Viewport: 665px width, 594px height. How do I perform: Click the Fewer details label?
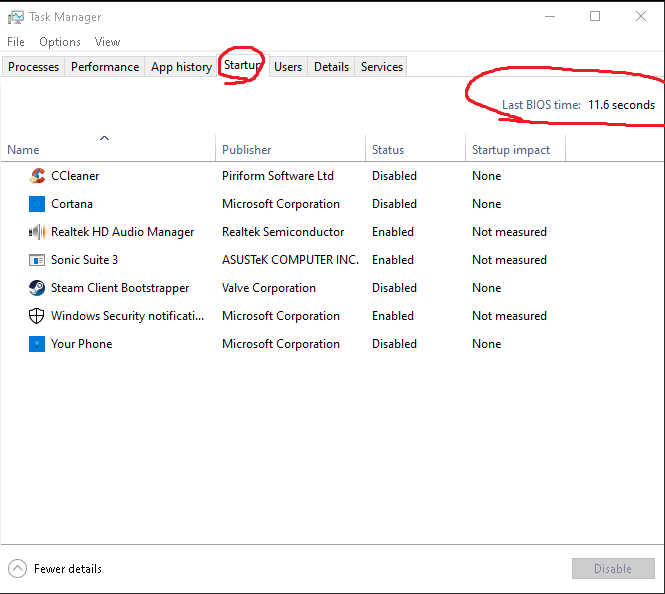pyautogui.click(x=68, y=569)
